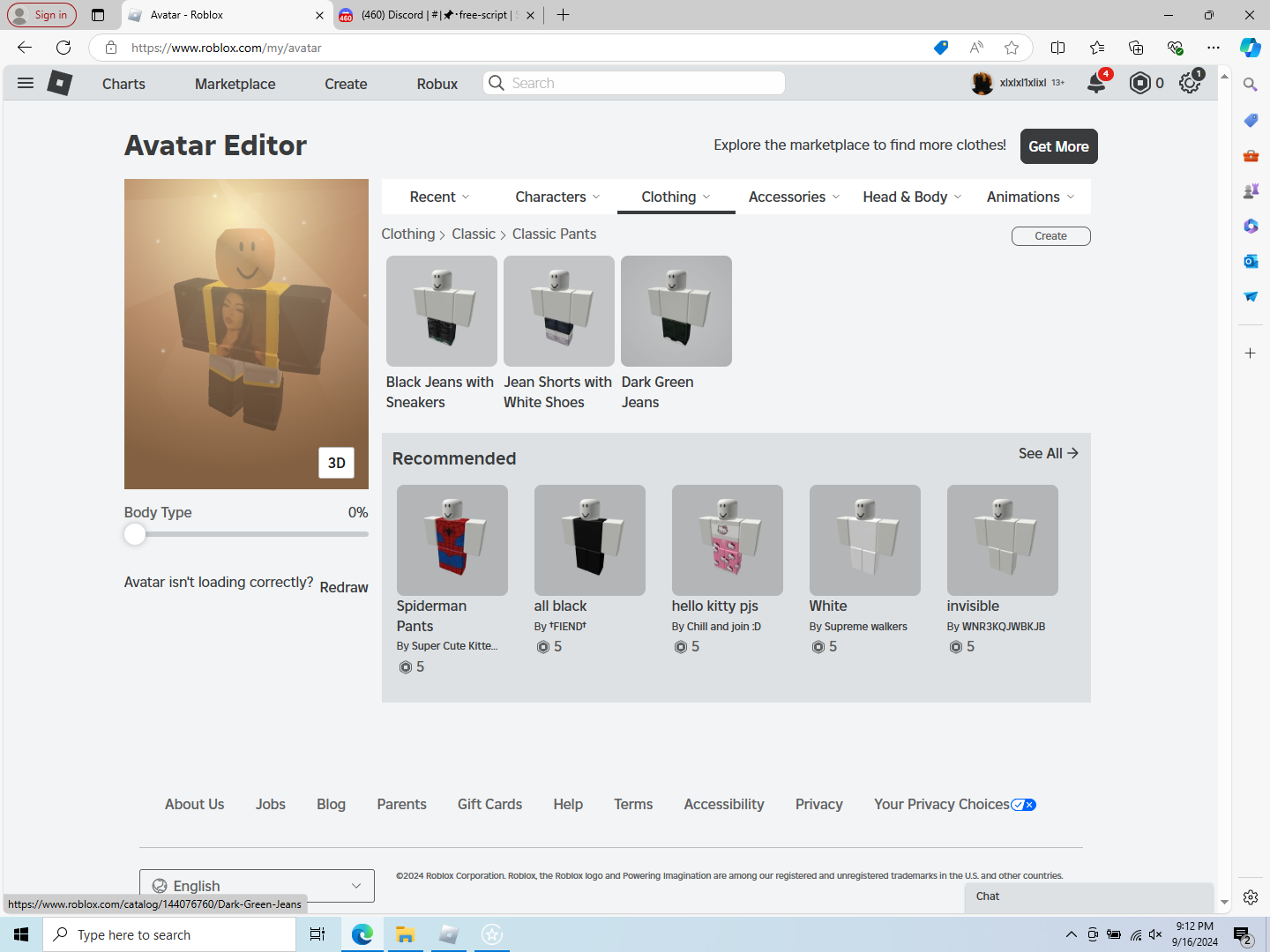Screen dimensions: 1270x952
Task: Open the Outlook icon in sidebar
Action: [x=1251, y=261]
